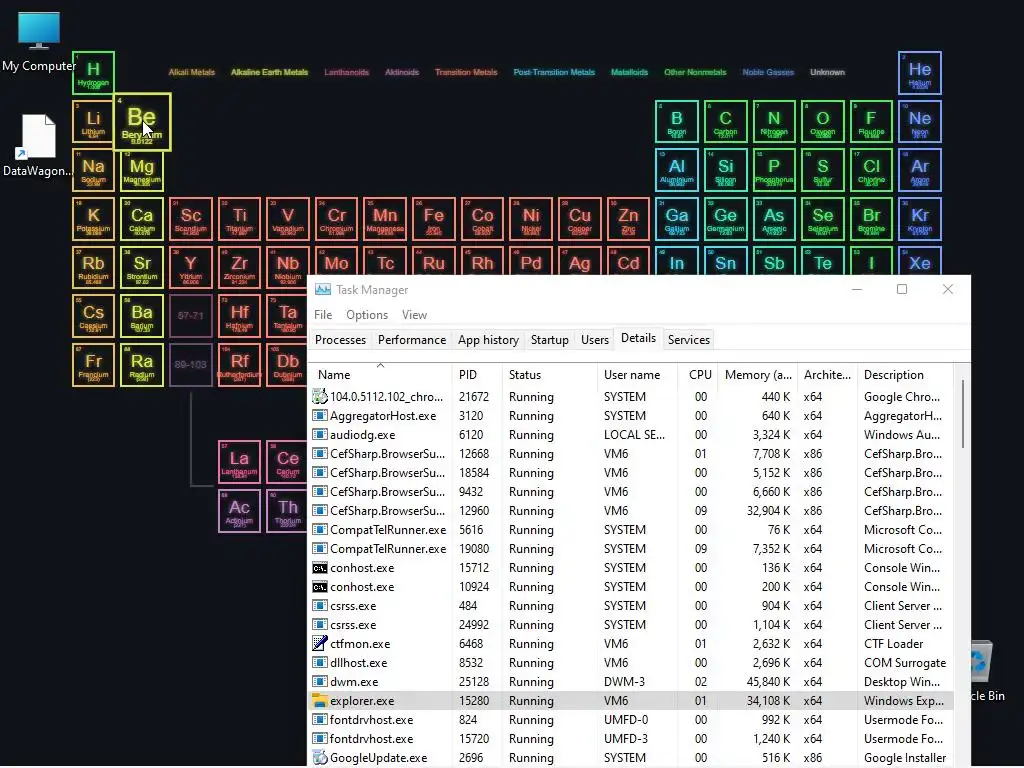
Task: Open the Options menu in Task Manager
Action: [x=367, y=315]
